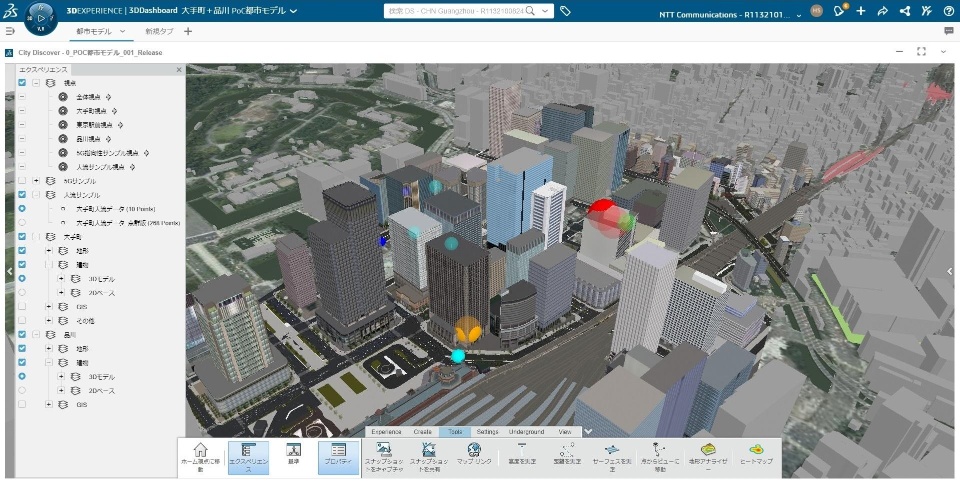
Task: Open the Map Link globe tool
Action: tap(474, 450)
